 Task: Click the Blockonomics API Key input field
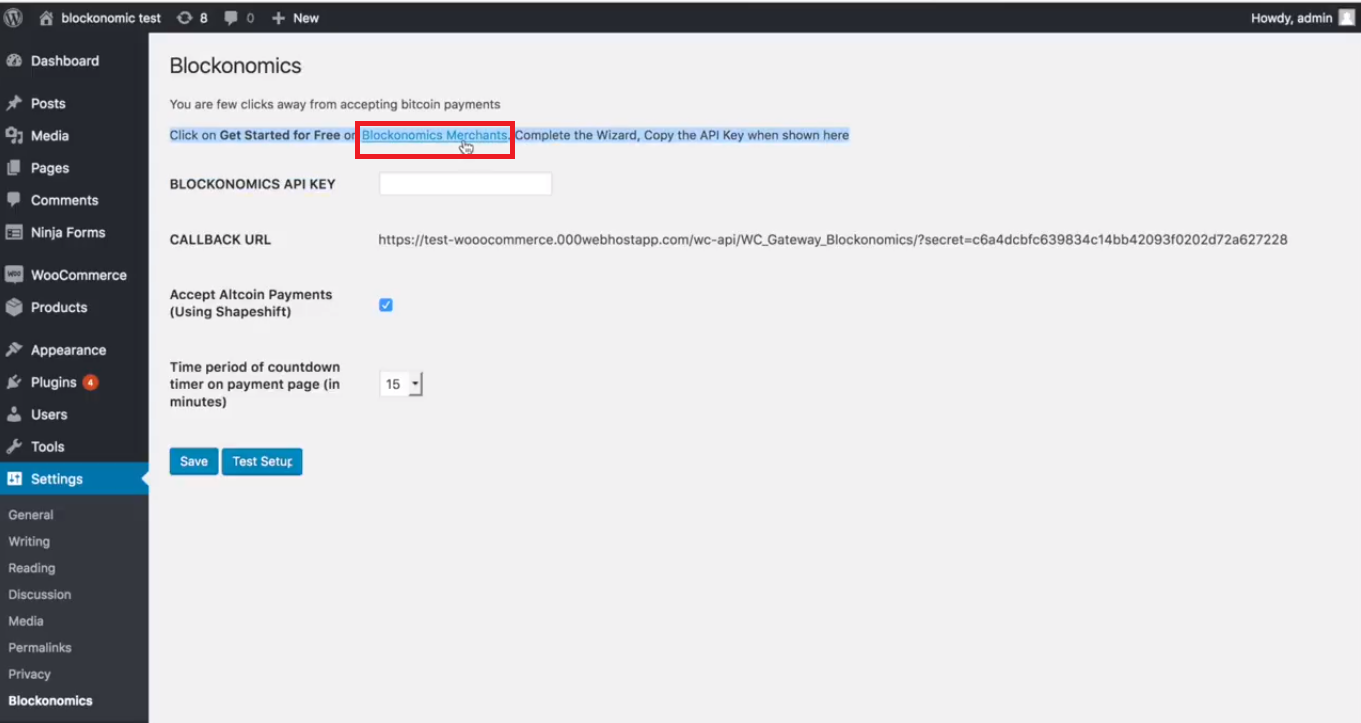pos(466,184)
